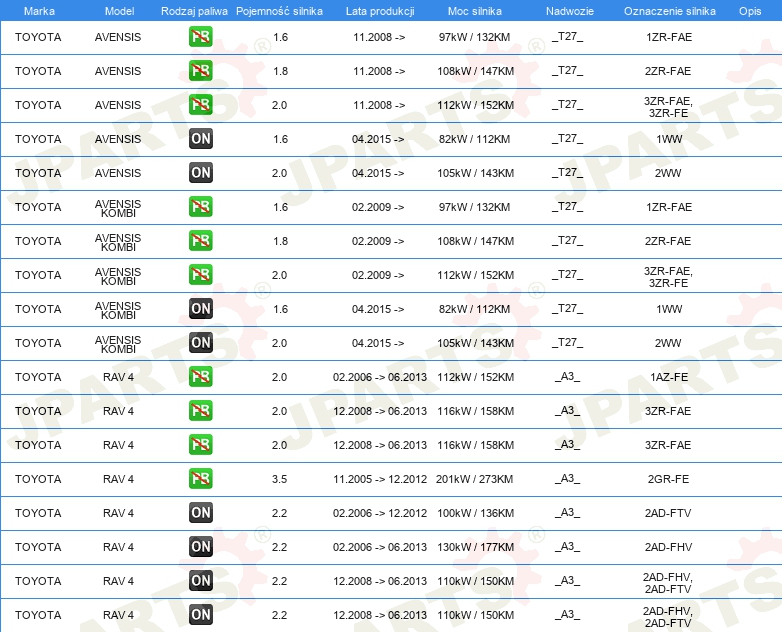Screen dimensions: 782x632
Task: Click petrol icon in Avensis Kombi 2.0 02.2009 row
Action: [200, 274]
